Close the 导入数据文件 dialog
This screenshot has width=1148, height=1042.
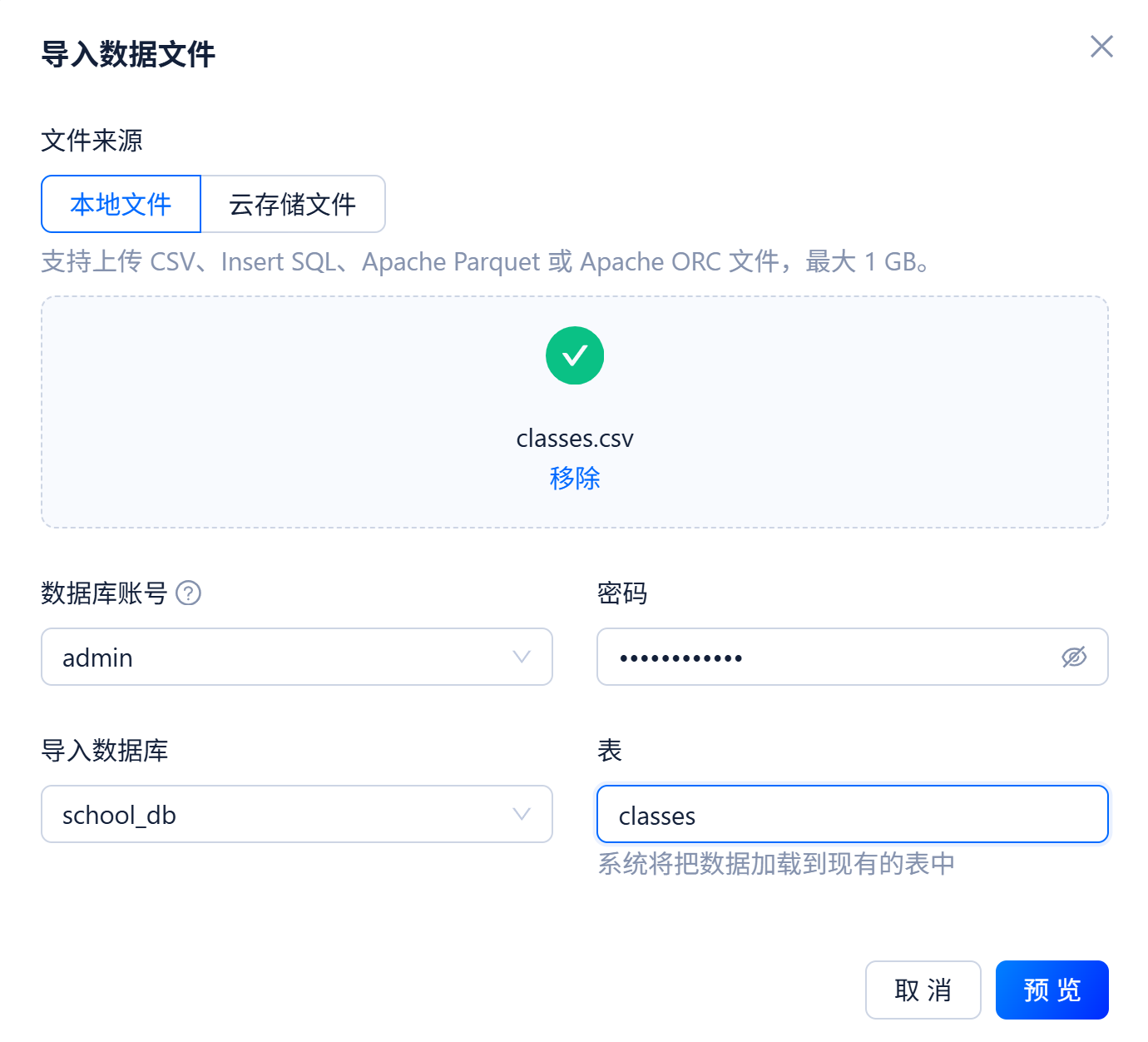[x=1101, y=47]
